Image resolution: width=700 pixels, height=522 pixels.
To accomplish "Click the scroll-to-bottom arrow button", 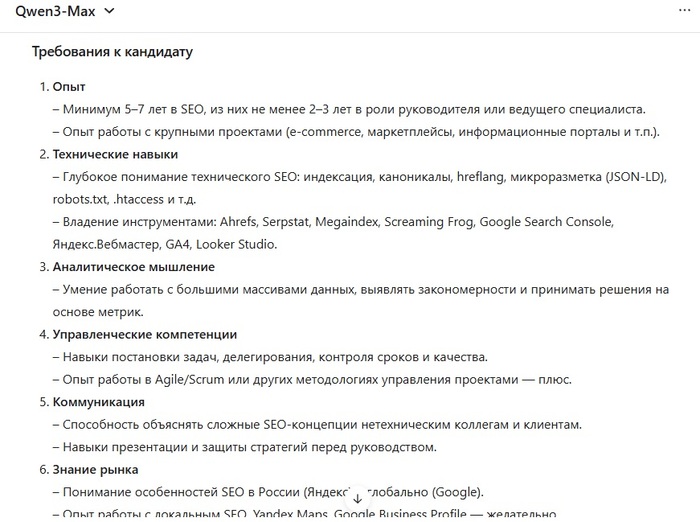I will [358, 497].
